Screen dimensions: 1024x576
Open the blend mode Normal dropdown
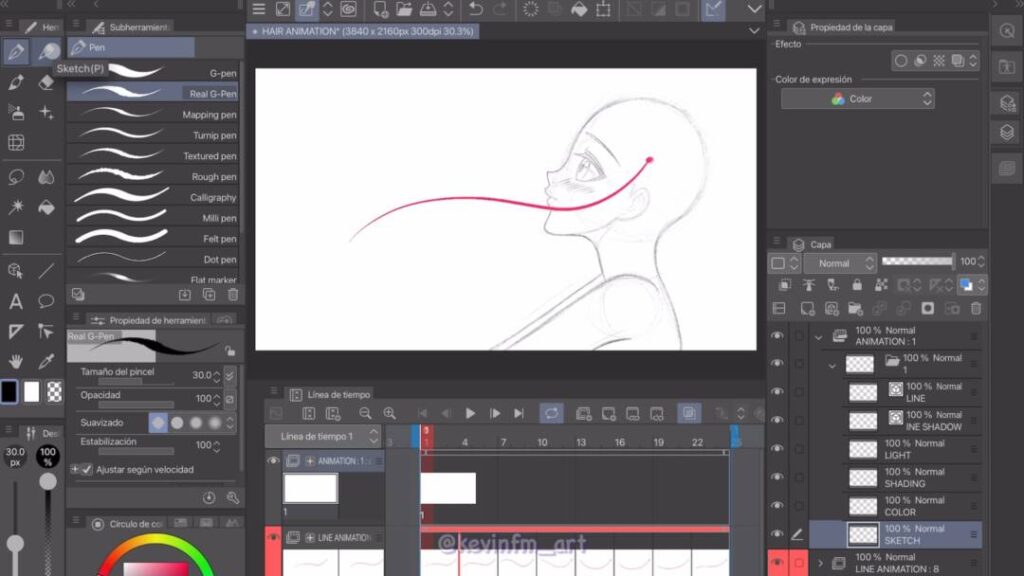coord(839,263)
